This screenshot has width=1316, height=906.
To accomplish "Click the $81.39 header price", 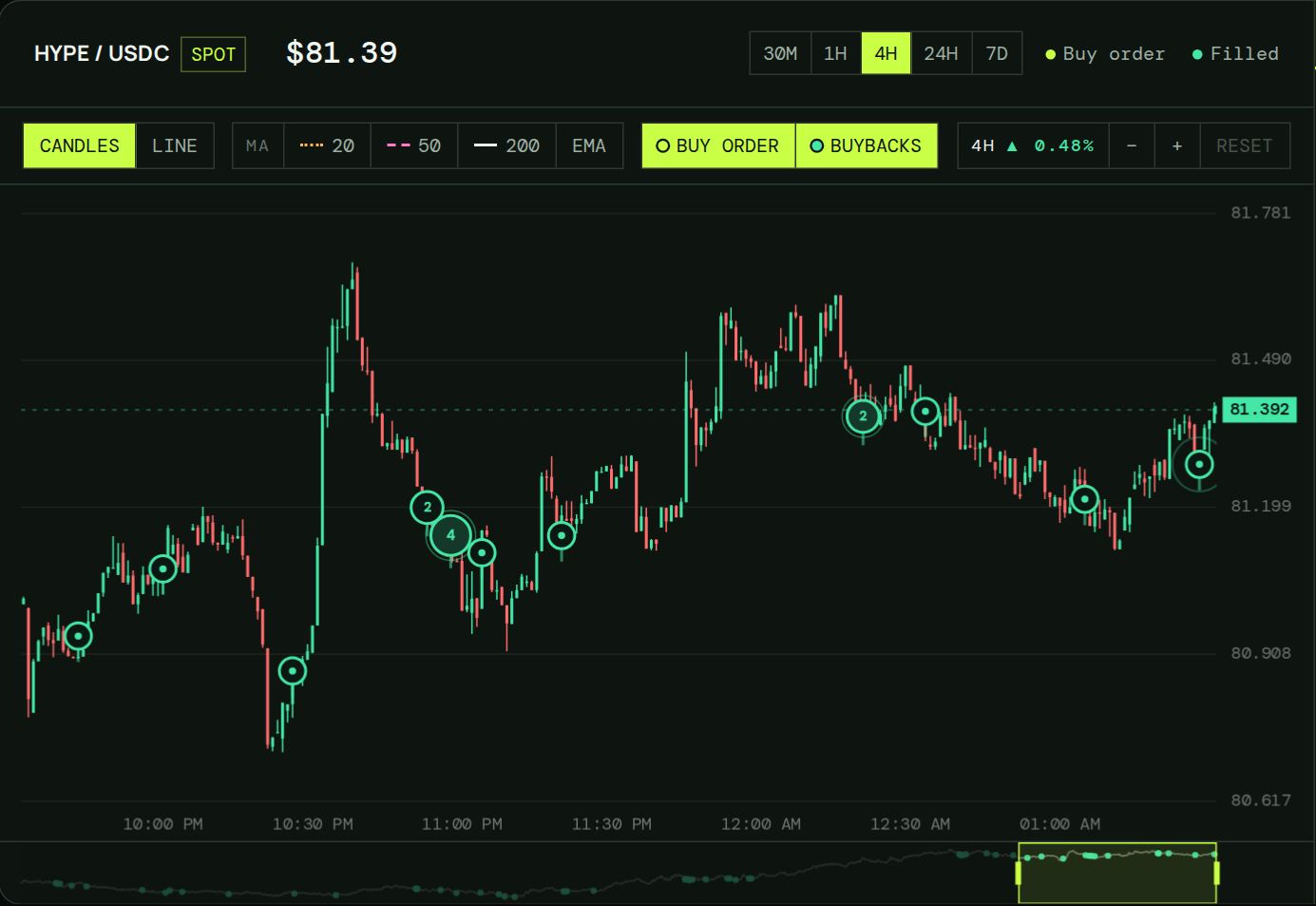I will (x=342, y=52).
